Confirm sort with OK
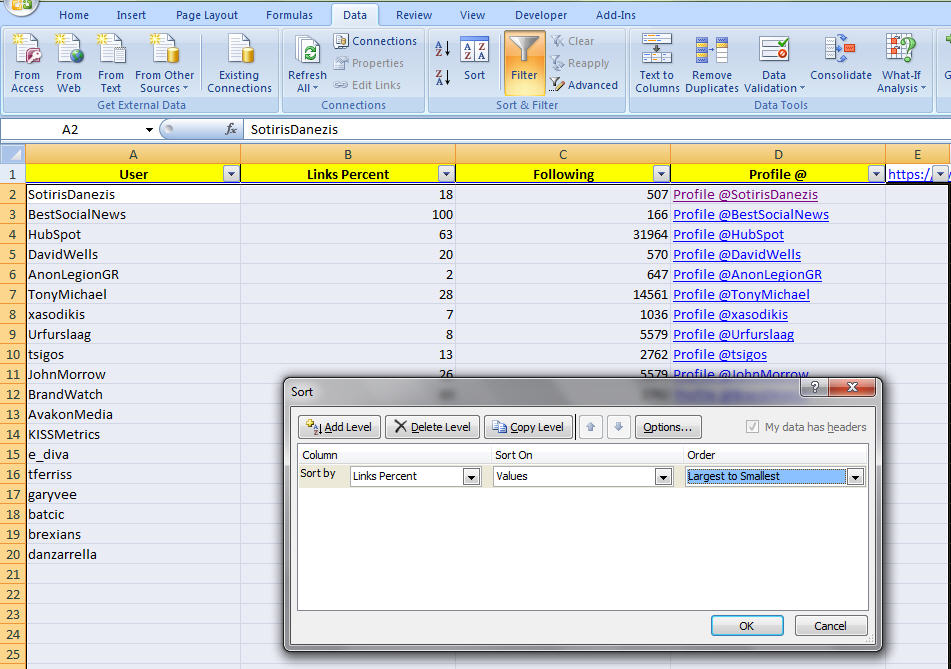This screenshot has height=669, width=951. pyautogui.click(x=747, y=626)
